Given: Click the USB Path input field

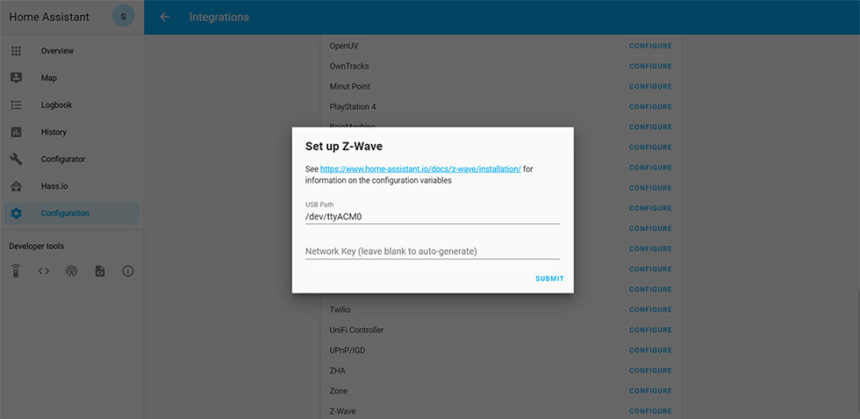Looking at the screenshot, I should click(432, 215).
